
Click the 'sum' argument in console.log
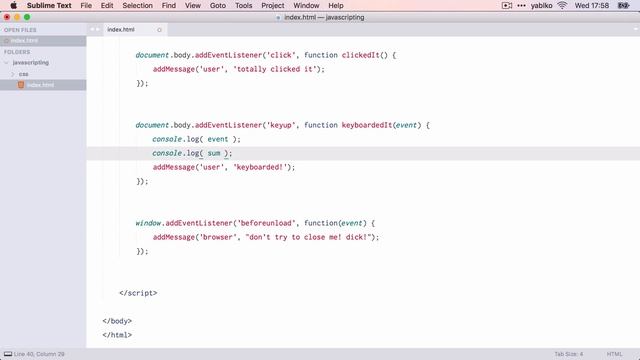(x=214, y=153)
